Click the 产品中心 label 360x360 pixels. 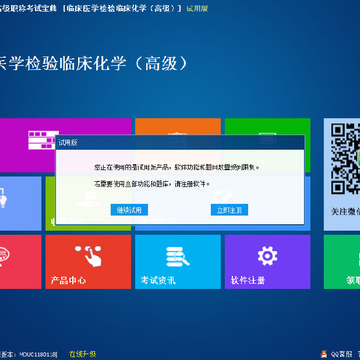pyautogui.click(x=68, y=280)
